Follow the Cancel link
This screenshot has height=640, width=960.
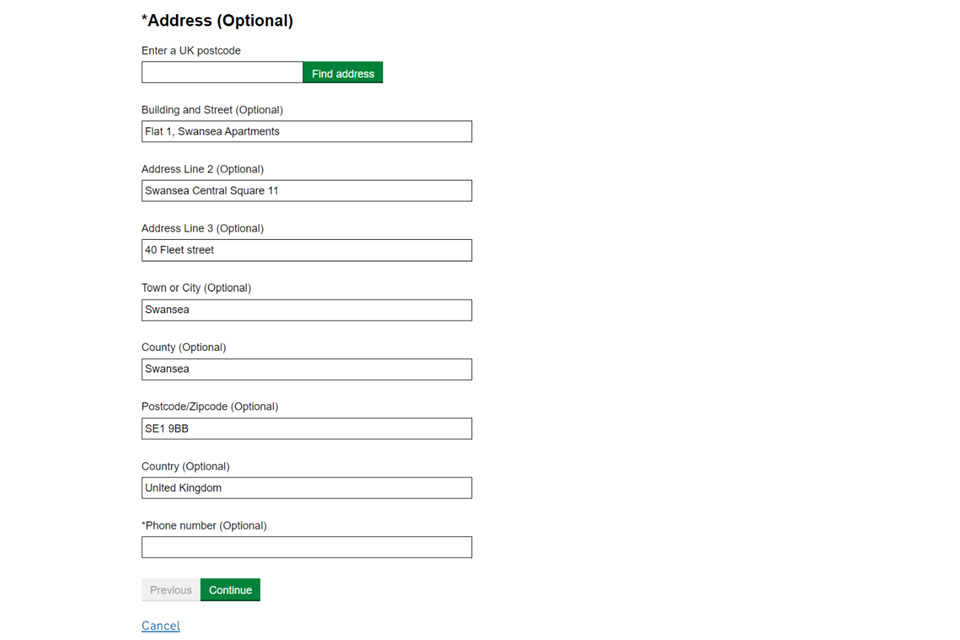click(x=160, y=626)
